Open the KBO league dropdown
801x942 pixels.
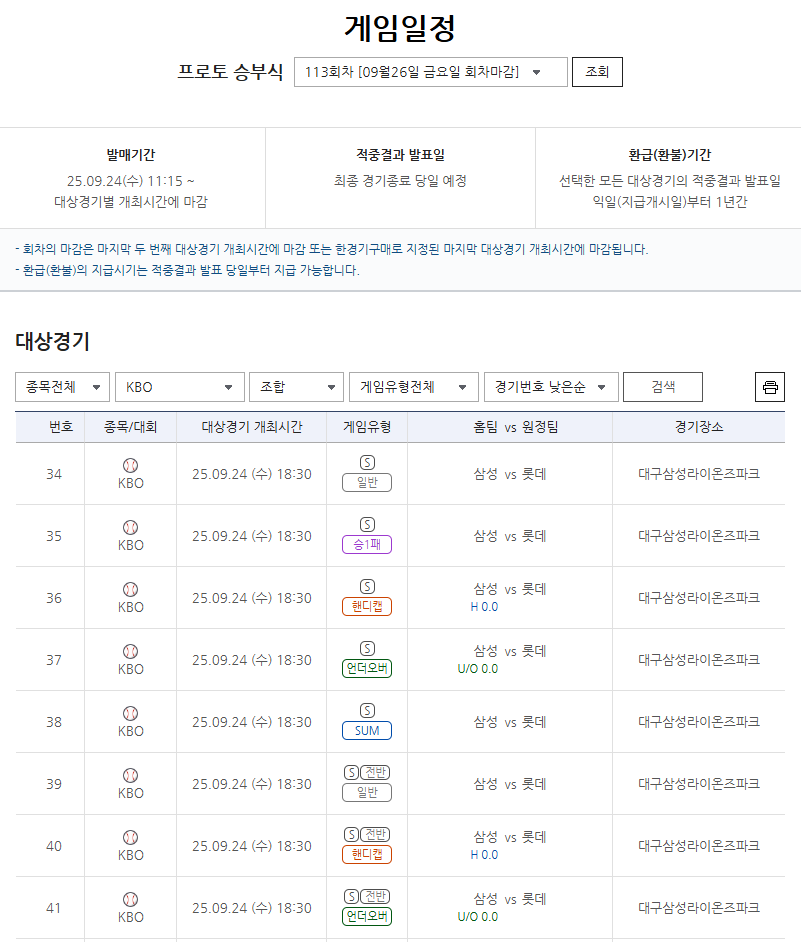[x=179, y=386]
